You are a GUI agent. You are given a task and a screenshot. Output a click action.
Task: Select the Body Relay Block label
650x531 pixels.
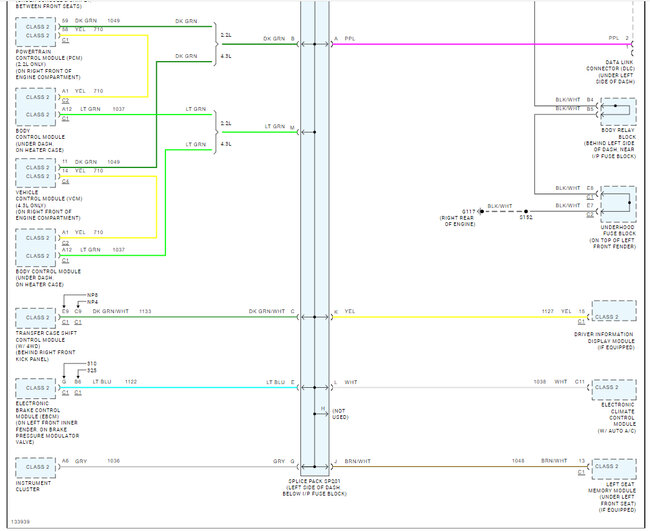tap(610, 143)
